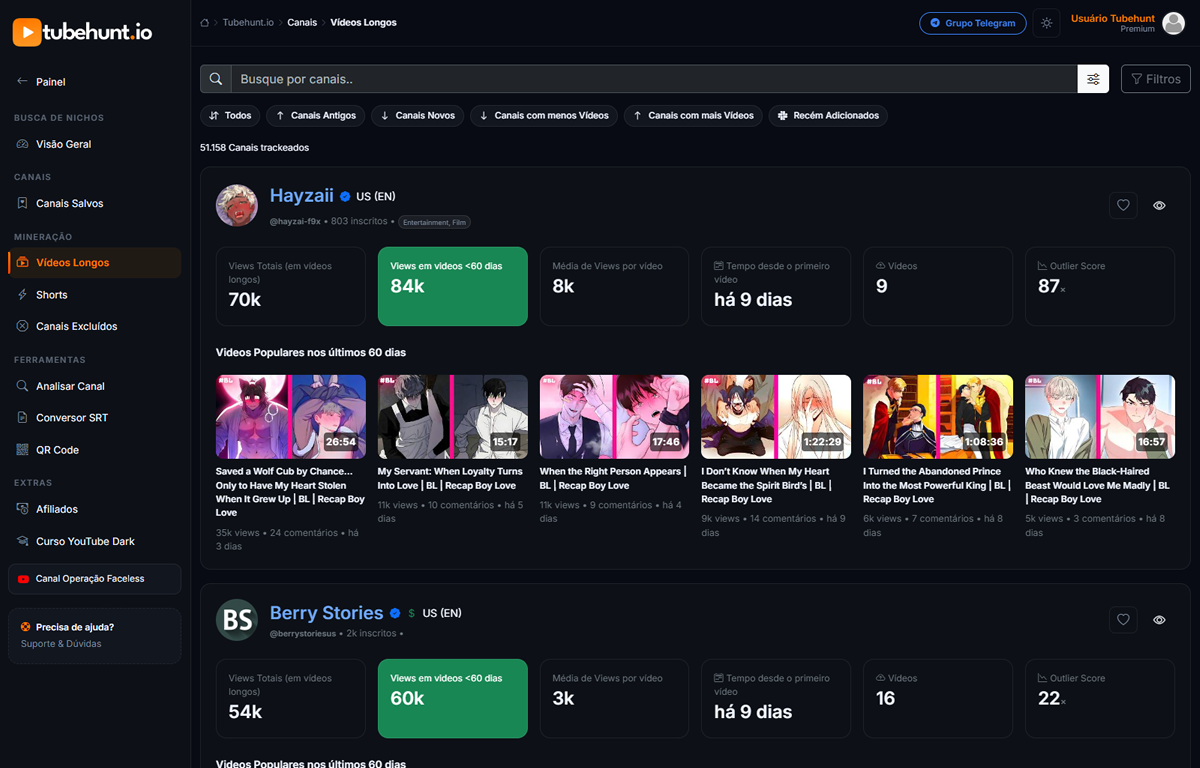The width and height of the screenshot is (1200, 768).
Task: Click Berry Stories 60k views card
Action: (x=452, y=698)
